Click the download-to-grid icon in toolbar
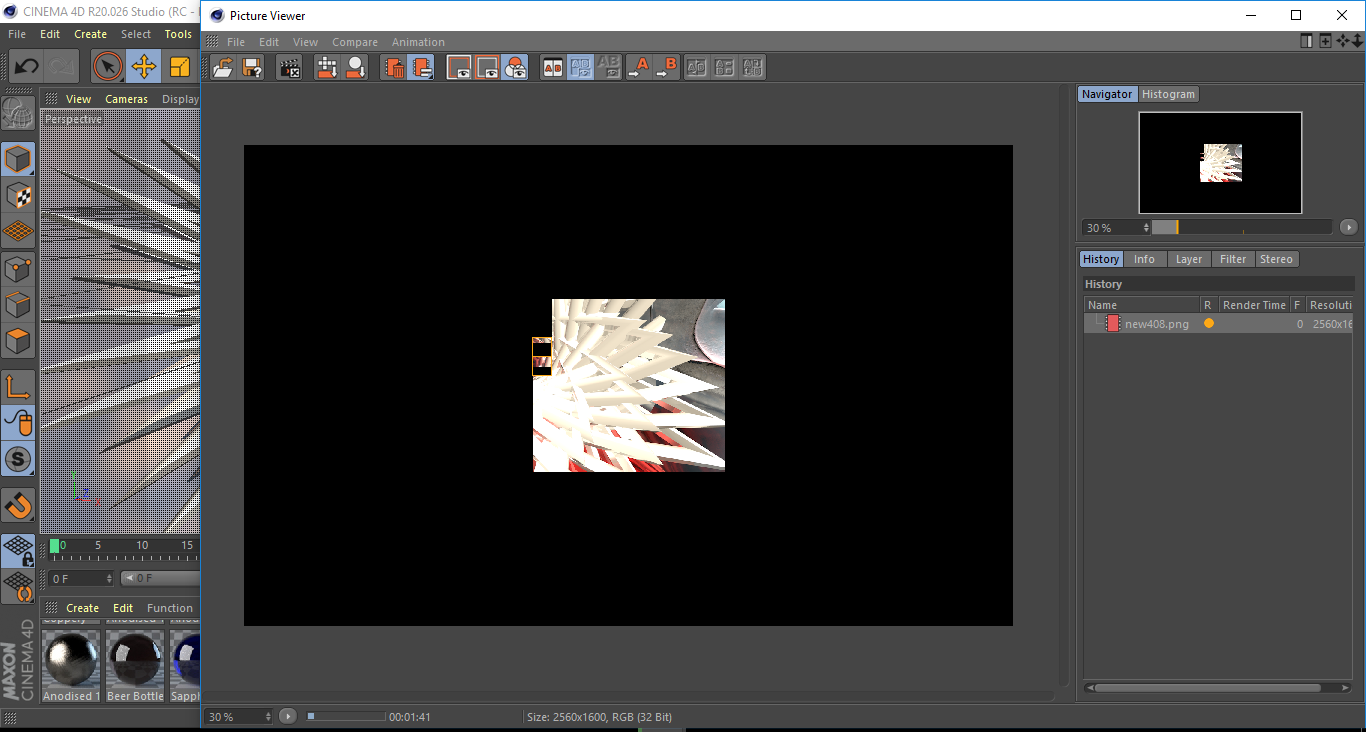The image size is (1366, 732). click(326, 67)
